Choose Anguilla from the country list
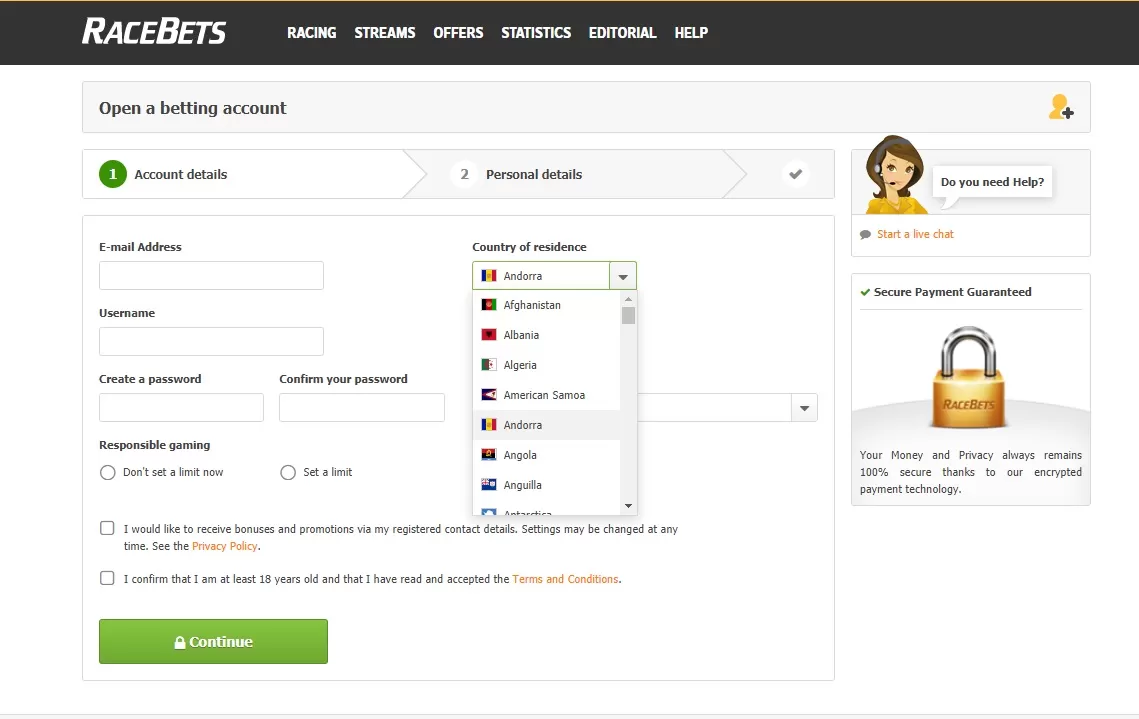Screen dimensions: 1139x719 pos(547,484)
